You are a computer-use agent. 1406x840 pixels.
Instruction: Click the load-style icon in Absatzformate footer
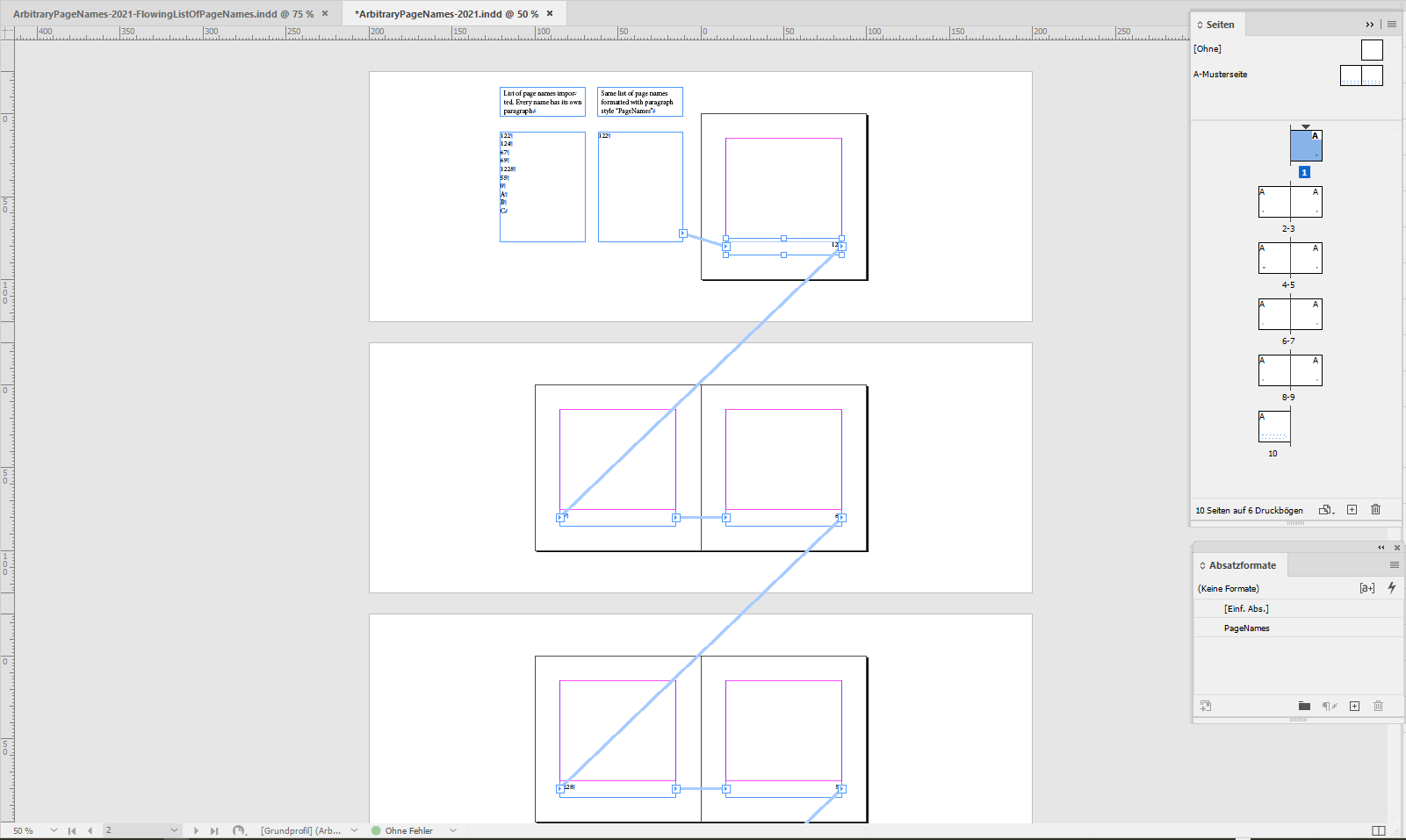1206,706
